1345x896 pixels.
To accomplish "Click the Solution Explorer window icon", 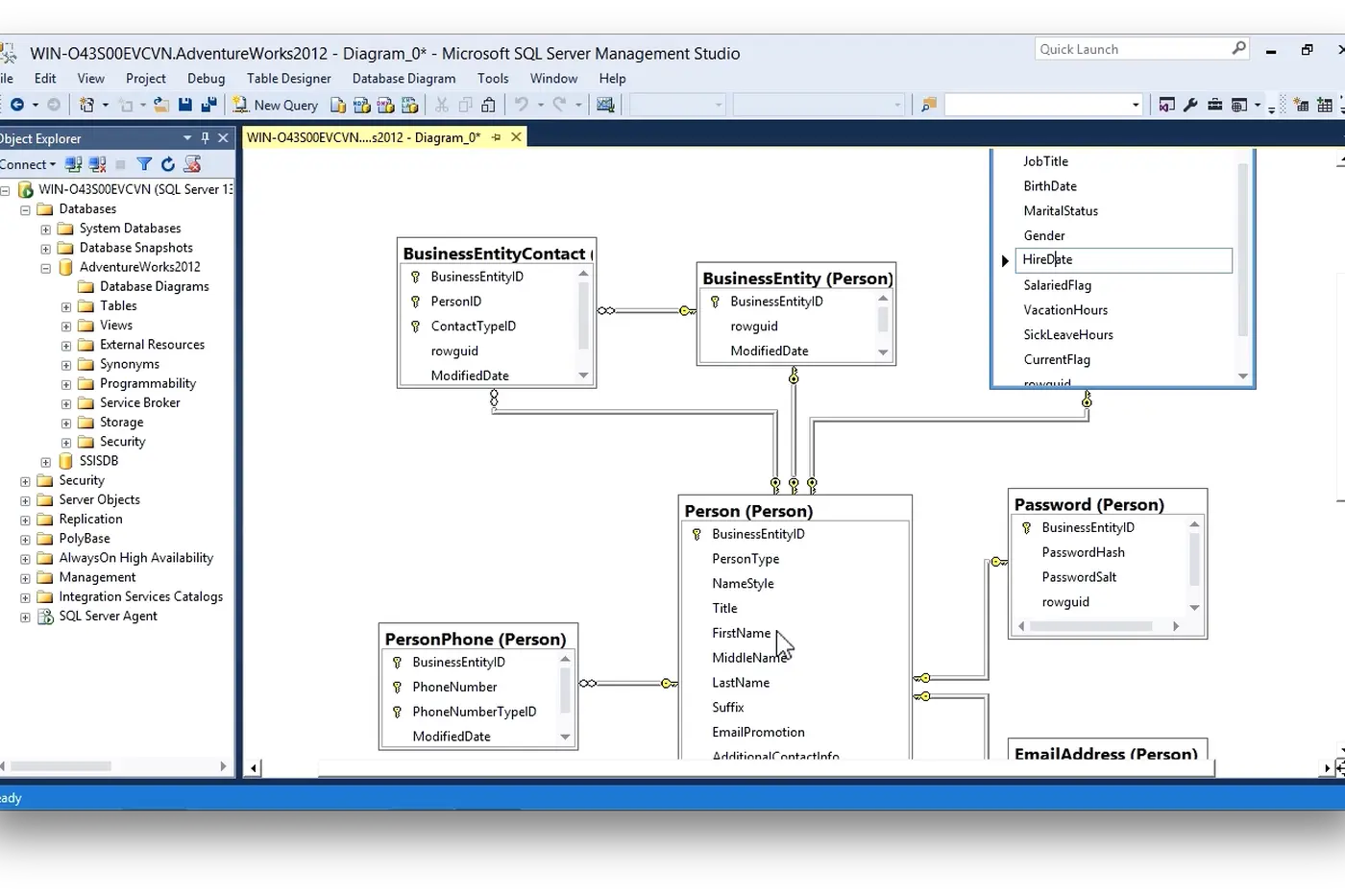I will point(1166,105).
